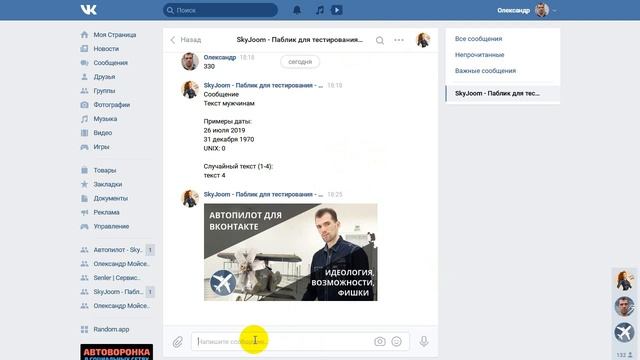Screen dimensions: 640x360
Task: Open the Senler | Сервис.. group shortcut
Action: [x=117, y=278]
